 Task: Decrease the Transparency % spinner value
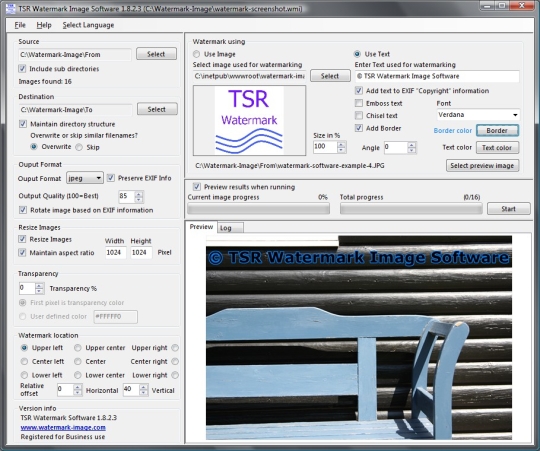[40, 291]
